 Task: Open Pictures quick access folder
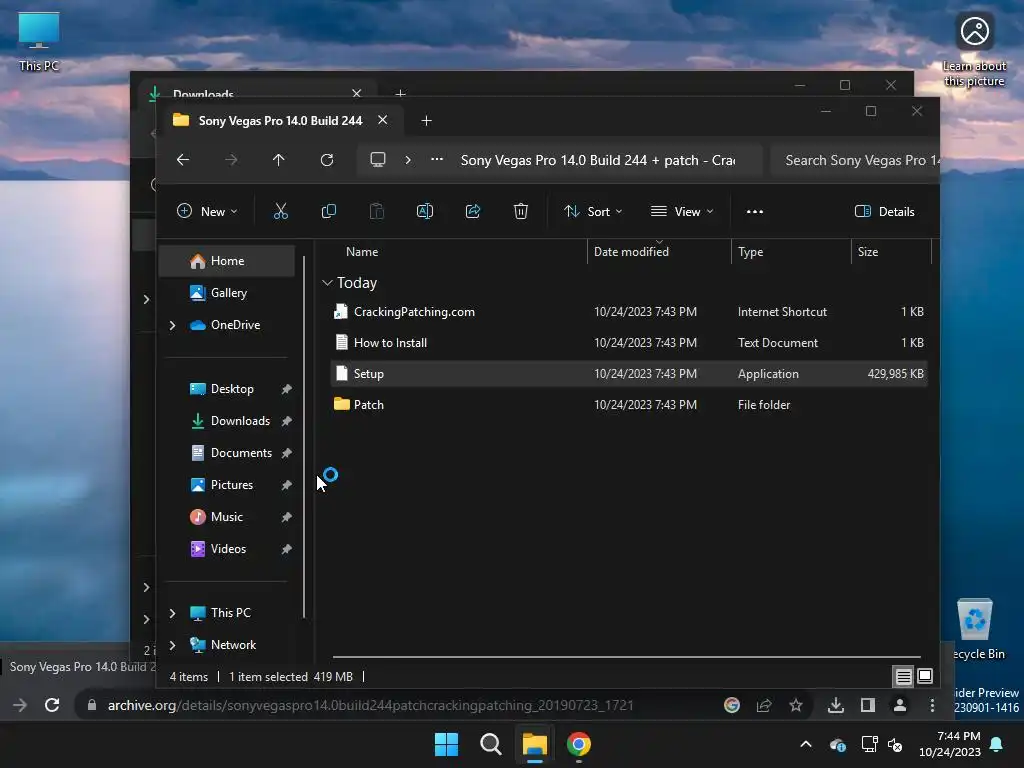[x=227, y=485]
